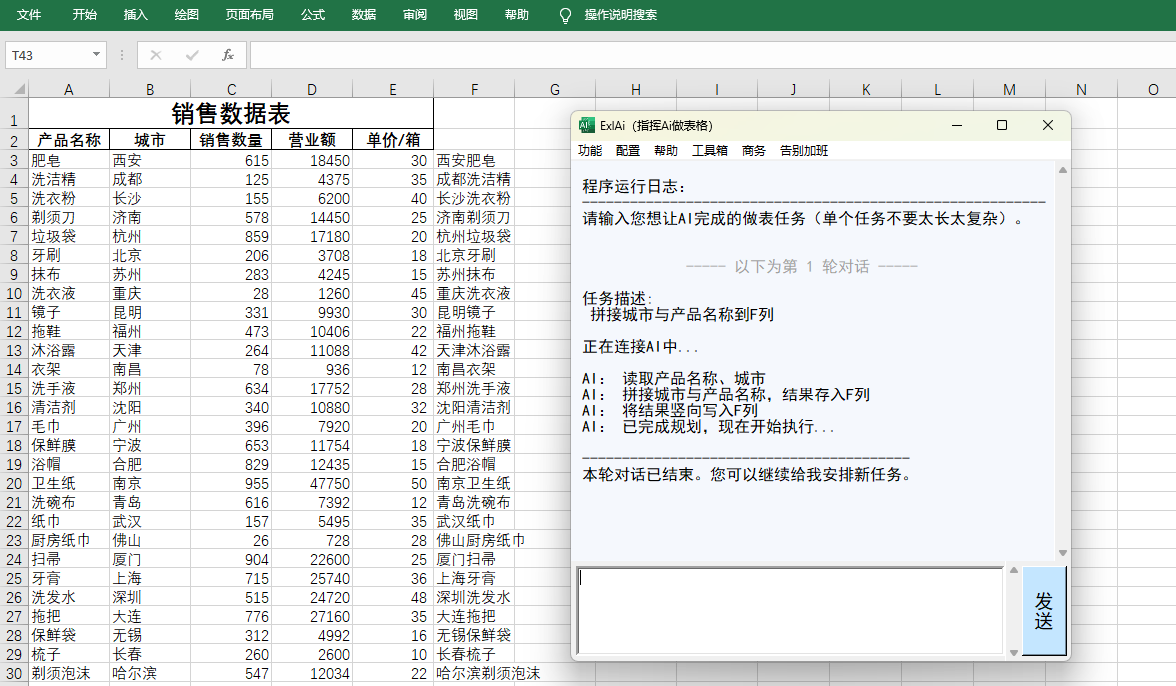Select column D header
This screenshot has width=1176, height=686.
(x=312, y=89)
